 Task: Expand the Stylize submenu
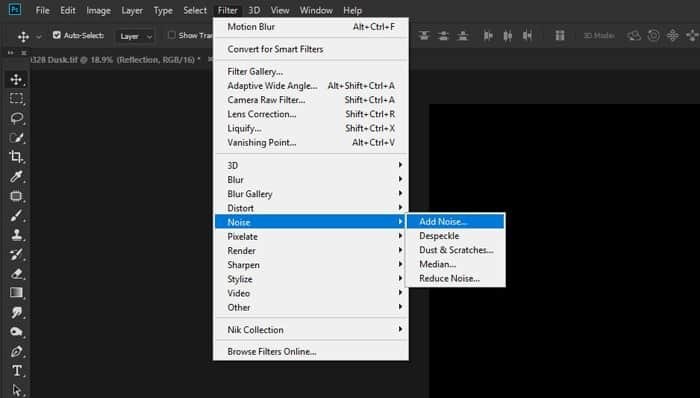311,279
